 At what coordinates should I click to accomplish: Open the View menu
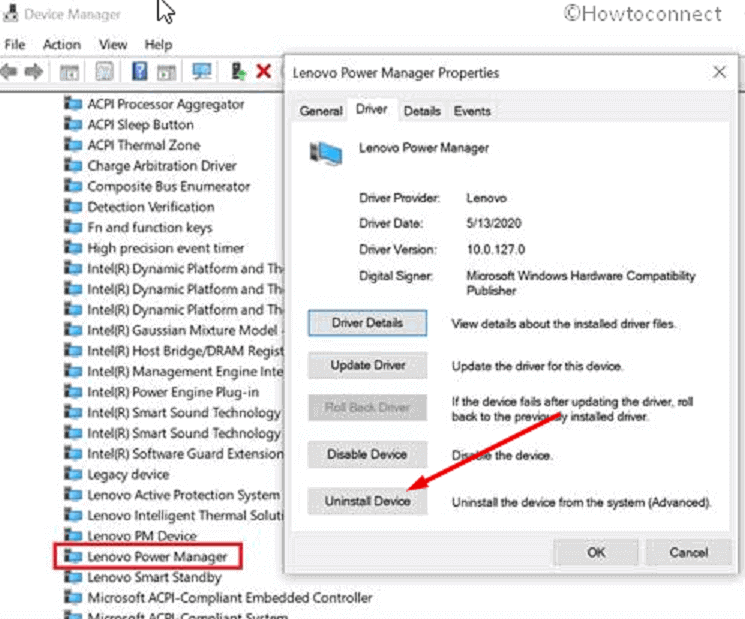(113, 45)
